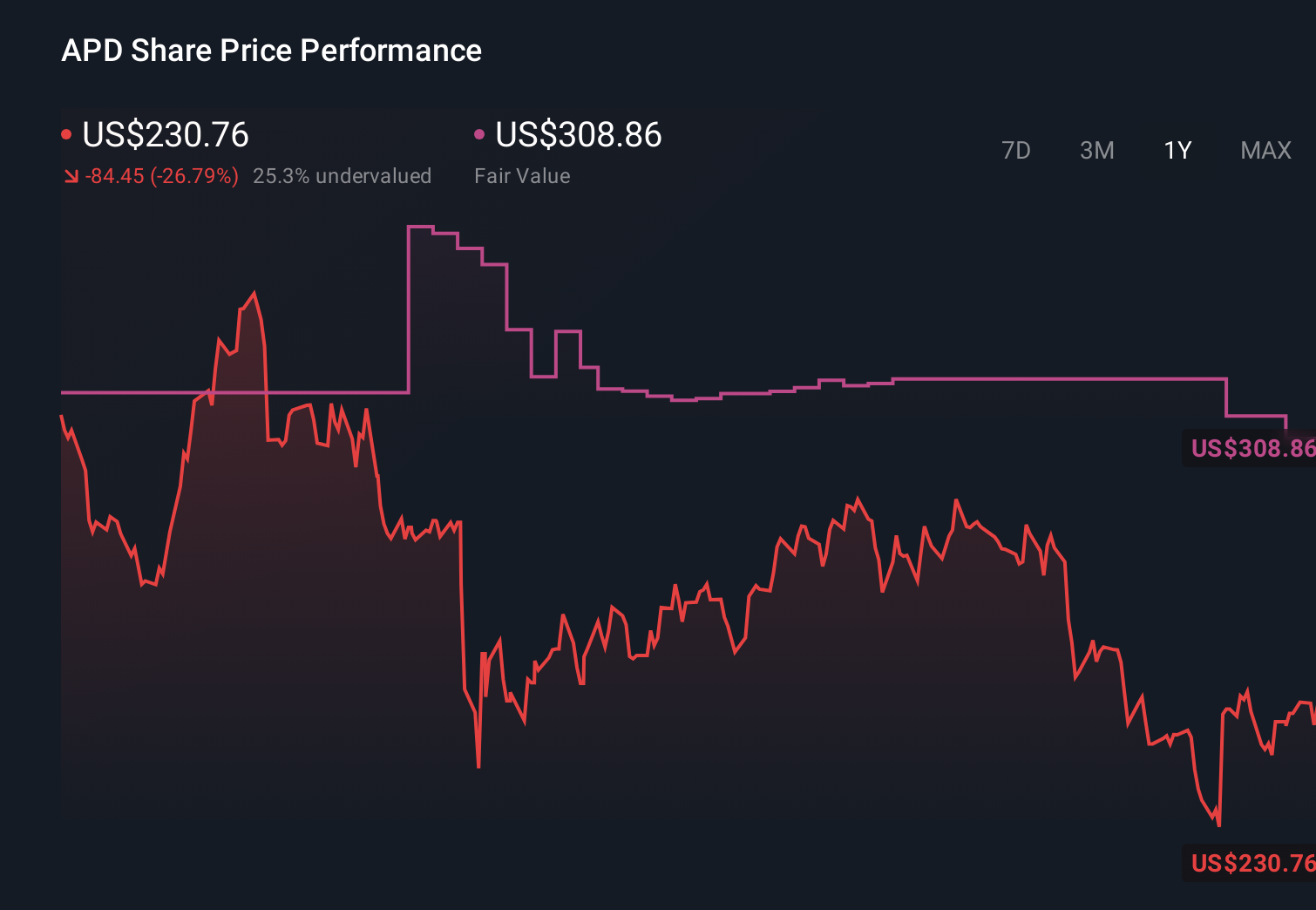Click the '25.3% undervalued' label

343,175
